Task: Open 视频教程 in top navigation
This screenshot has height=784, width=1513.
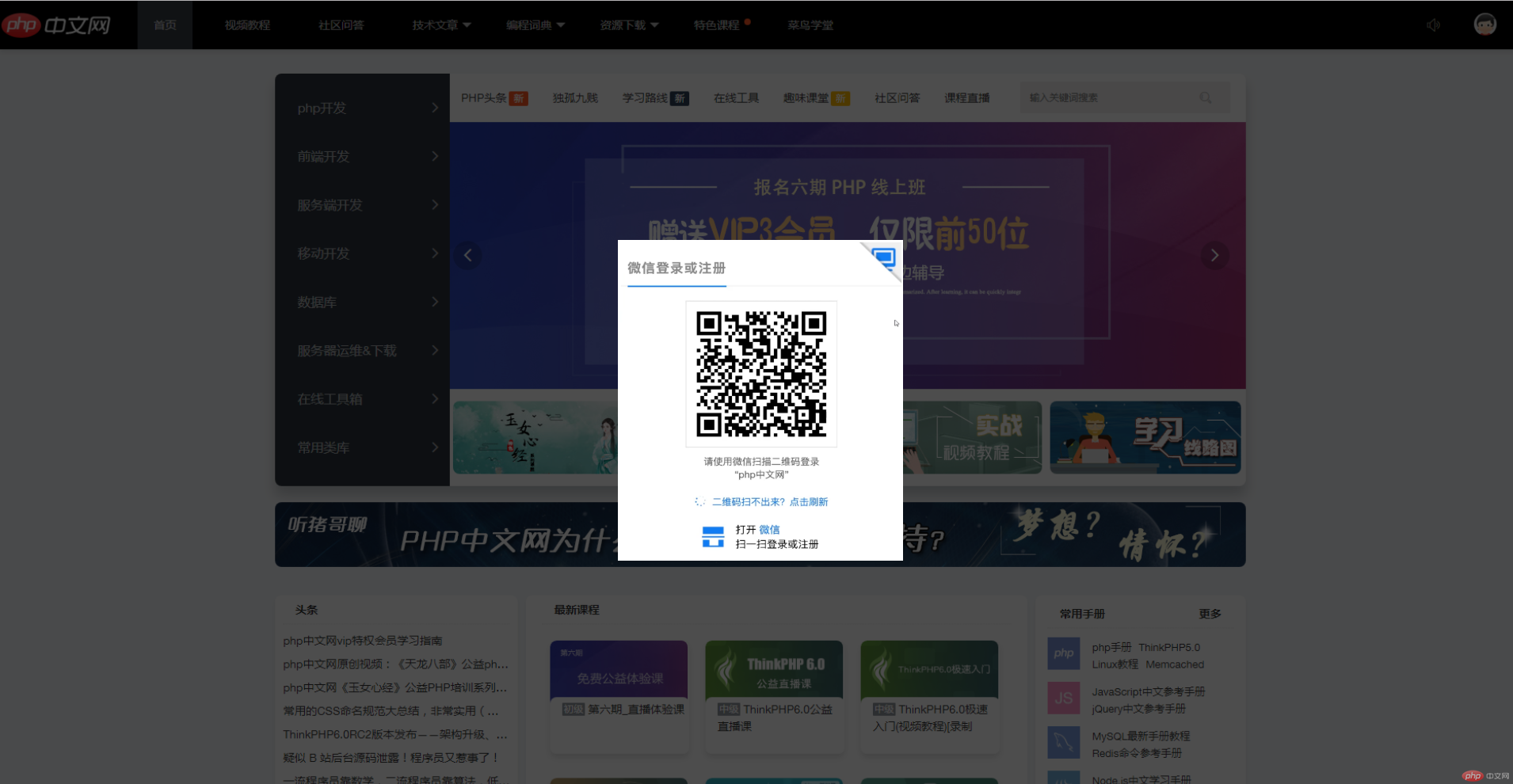Action: click(247, 25)
